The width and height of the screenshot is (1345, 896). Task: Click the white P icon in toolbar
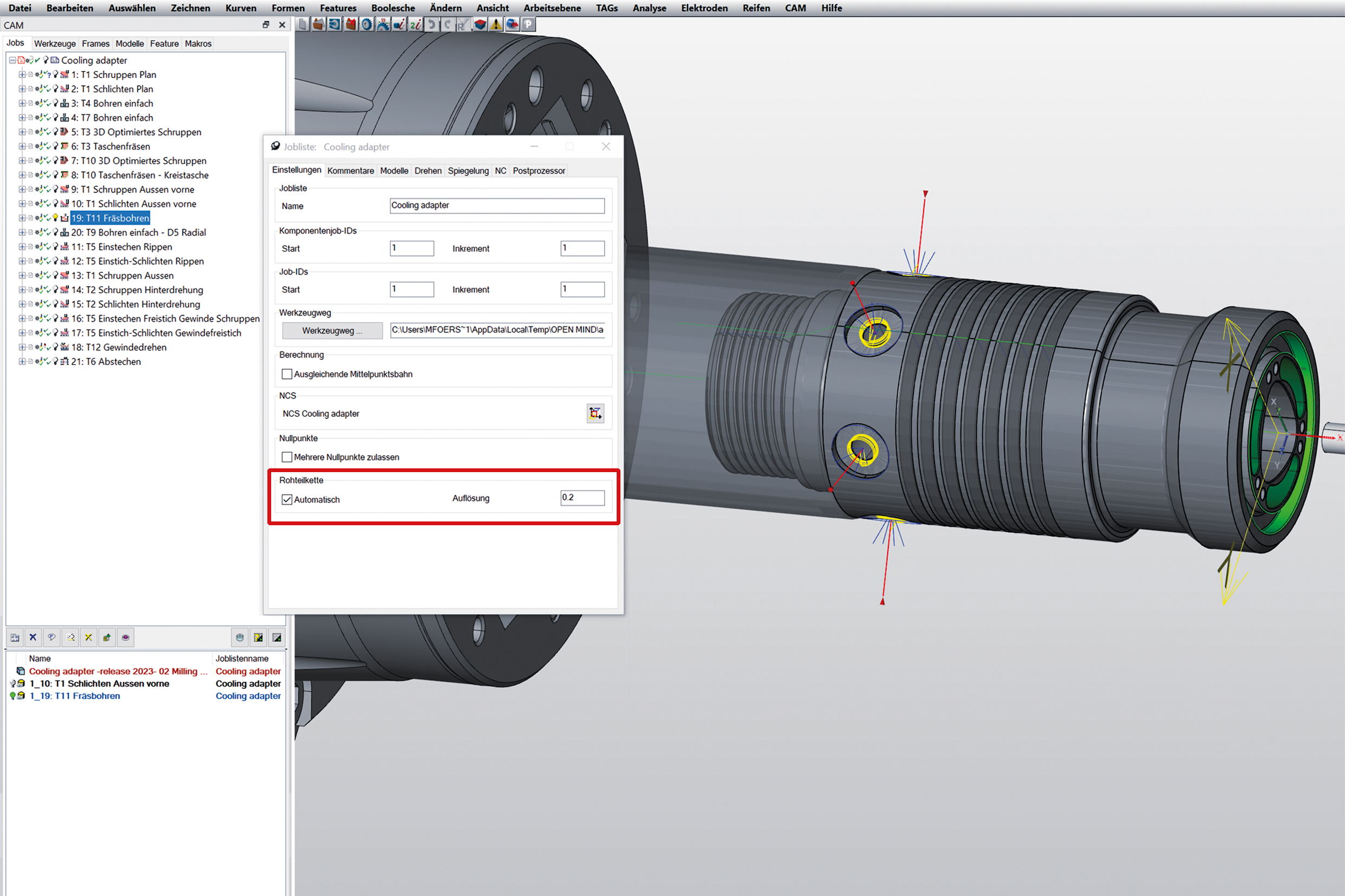click(x=528, y=24)
